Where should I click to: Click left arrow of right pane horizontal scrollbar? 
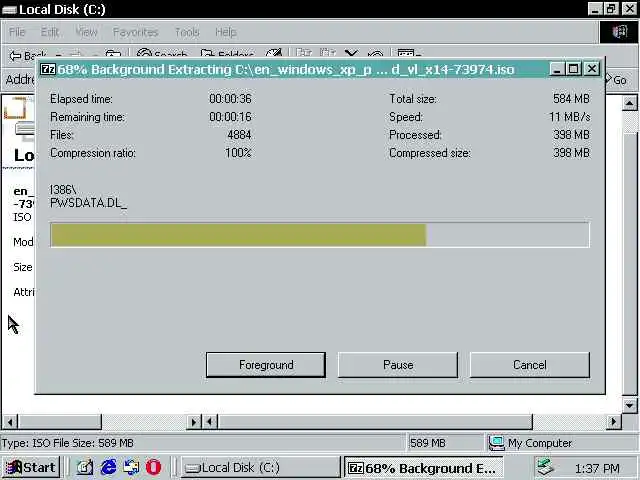(210, 422)
